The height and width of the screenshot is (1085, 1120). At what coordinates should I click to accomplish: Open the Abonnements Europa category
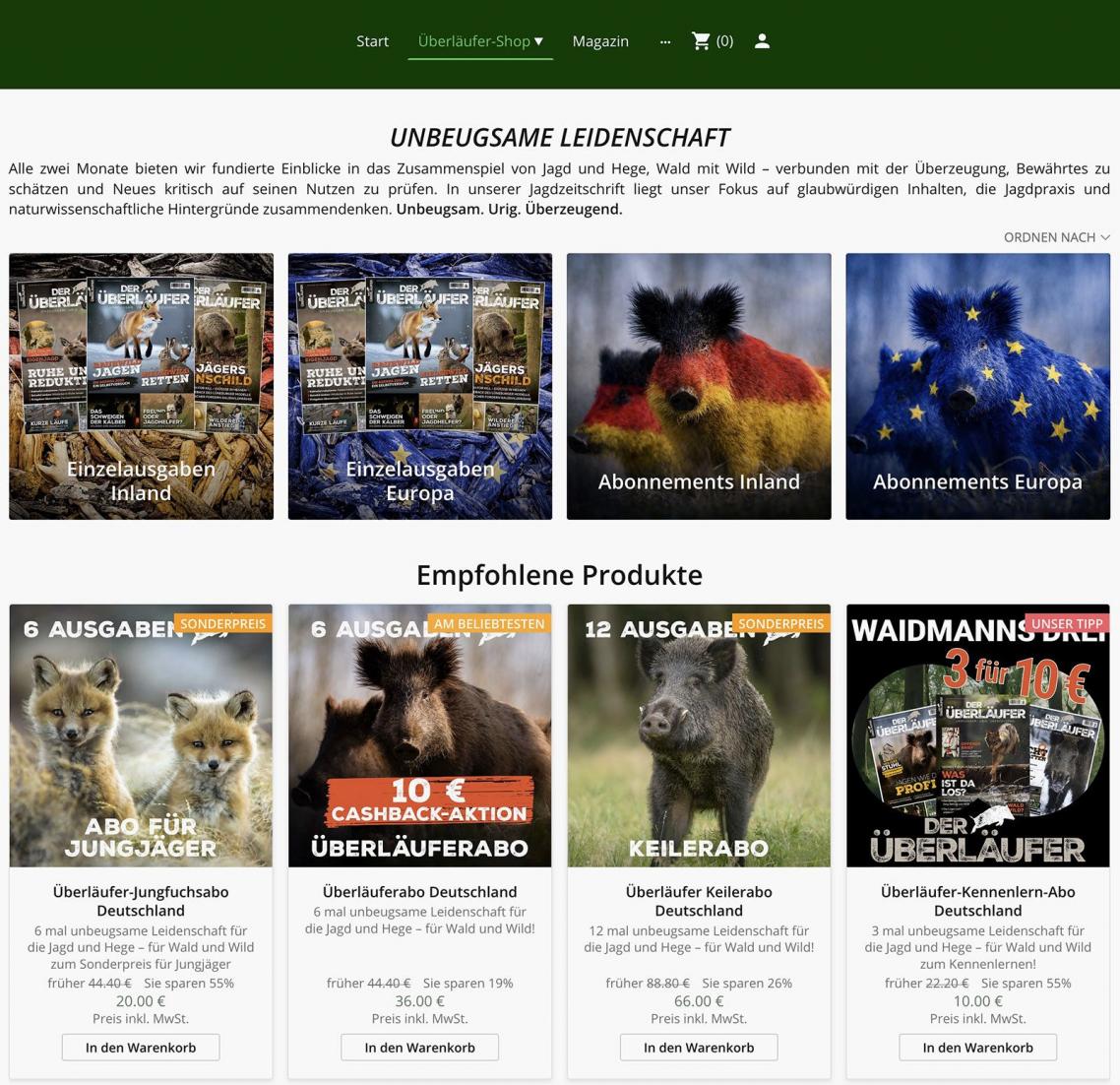[977, 386]
